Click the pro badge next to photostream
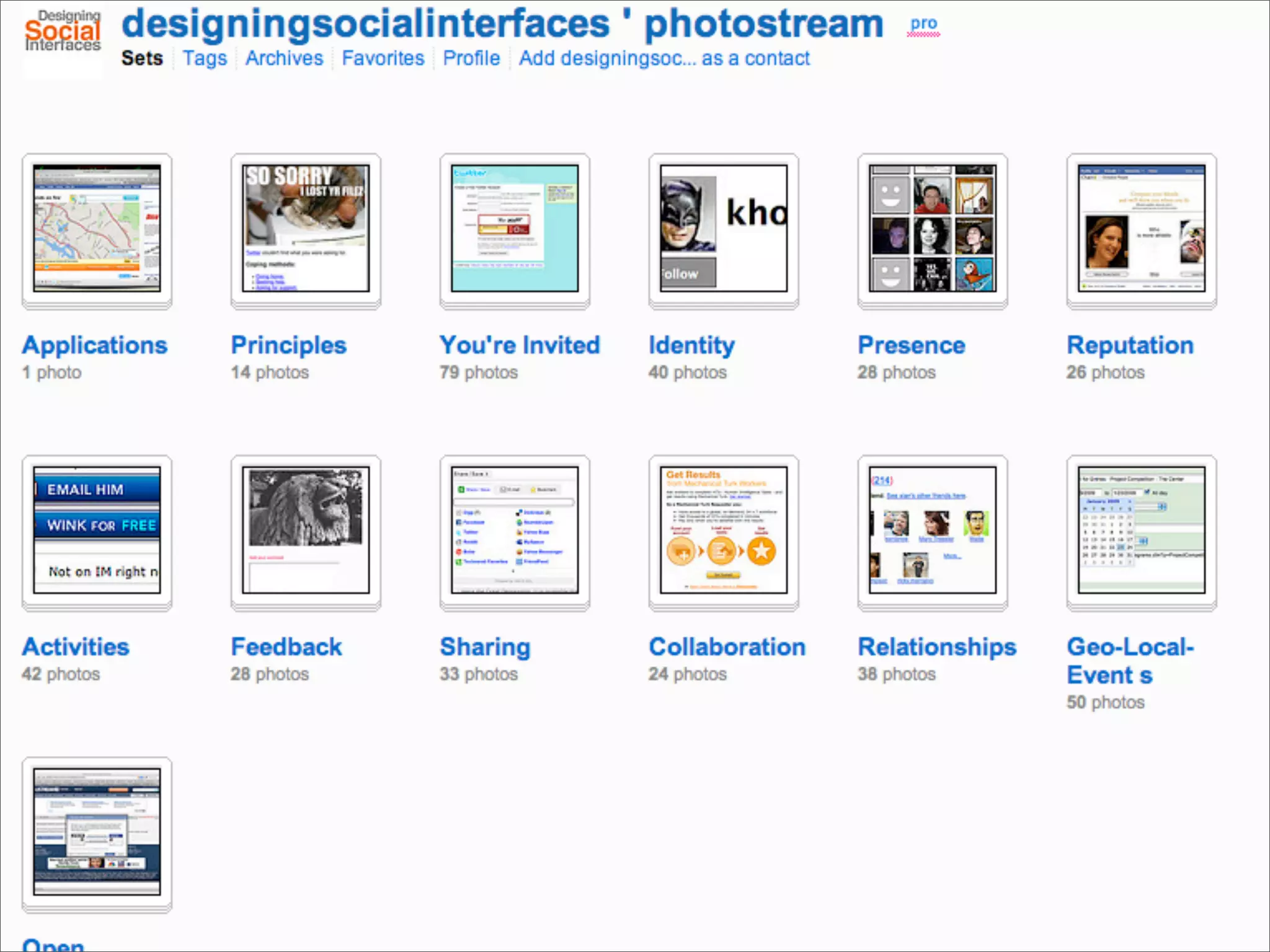This screenshot has width=1270, height=952. point(923,24)
